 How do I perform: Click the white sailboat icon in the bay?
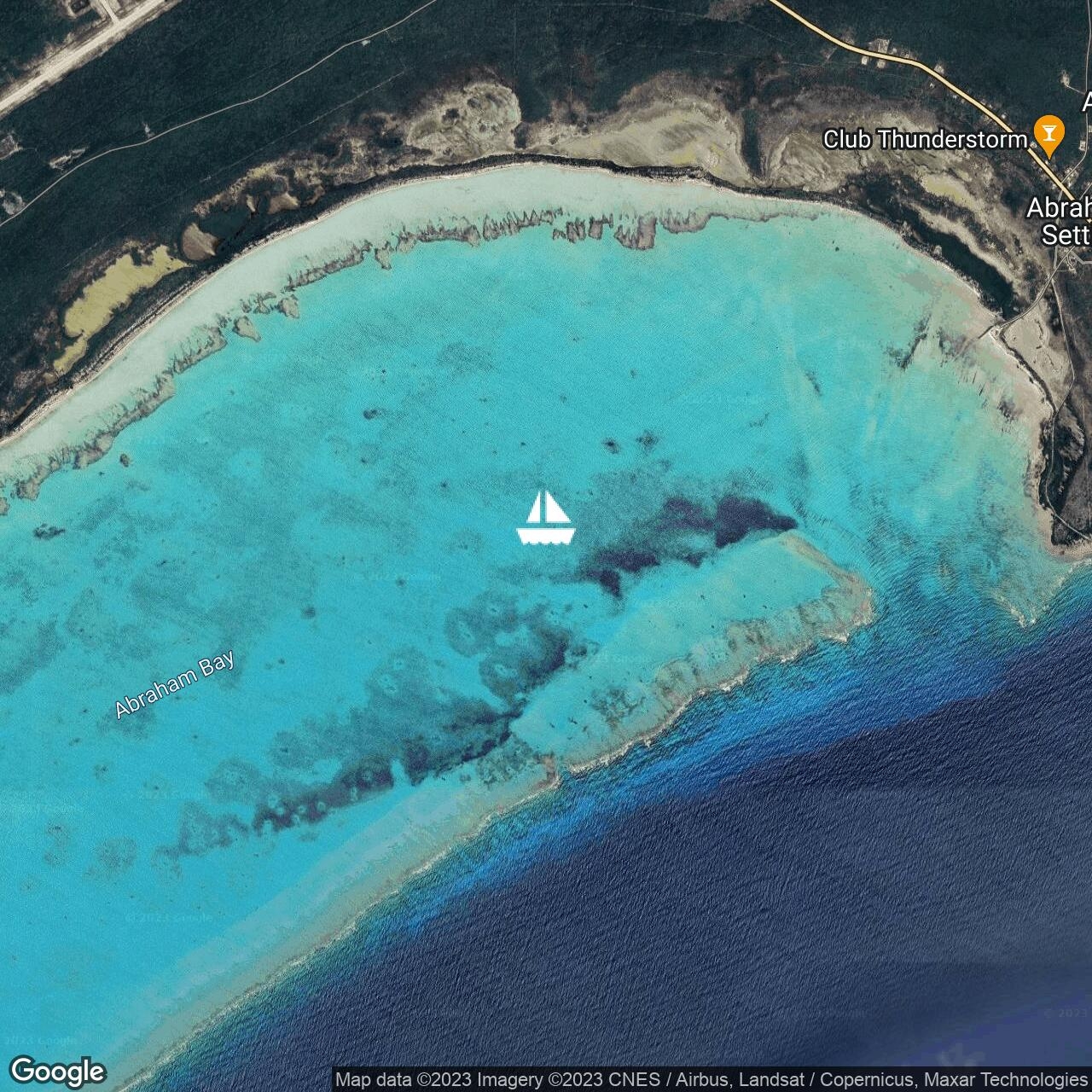(545, 518)
